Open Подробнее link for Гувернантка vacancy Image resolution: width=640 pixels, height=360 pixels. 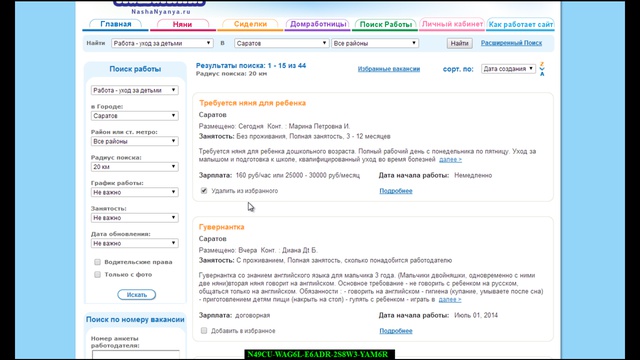pyautogui.click(x=396, y=331)
